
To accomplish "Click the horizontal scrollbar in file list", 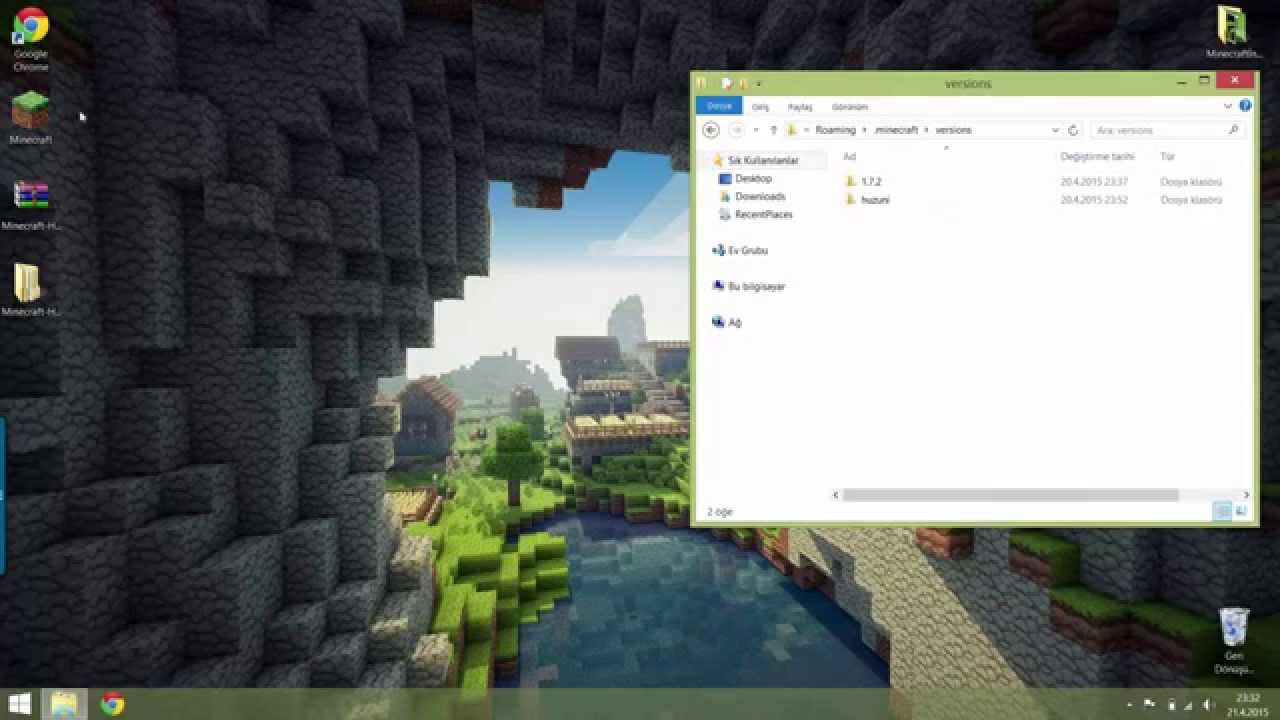I will 1010,495.
